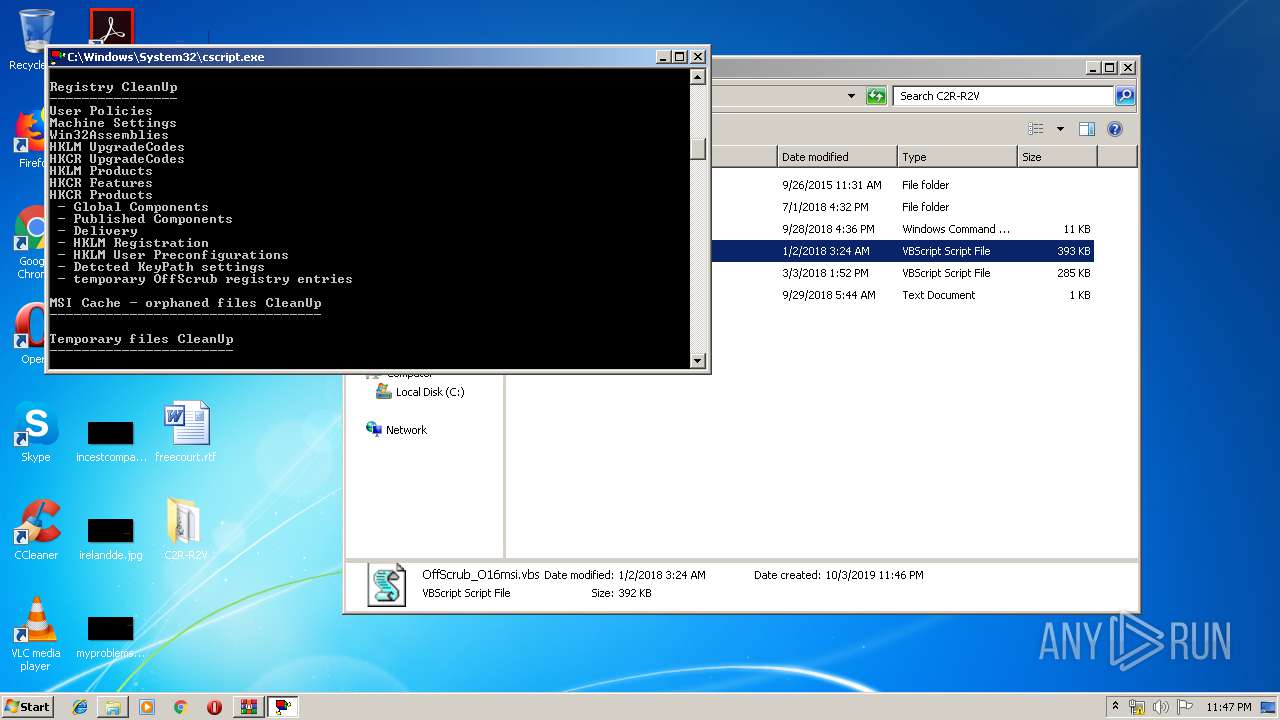Select the 285 KB VBScript Script File
Screen dimensions: 1280x720
click(901, 273)
